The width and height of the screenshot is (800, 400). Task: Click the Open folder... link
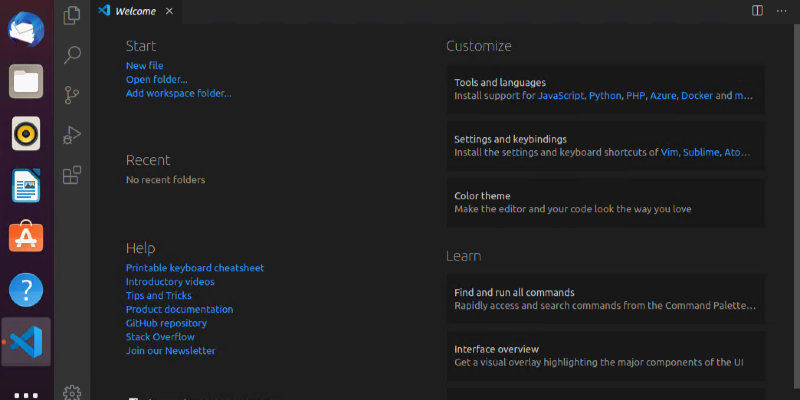156,80
